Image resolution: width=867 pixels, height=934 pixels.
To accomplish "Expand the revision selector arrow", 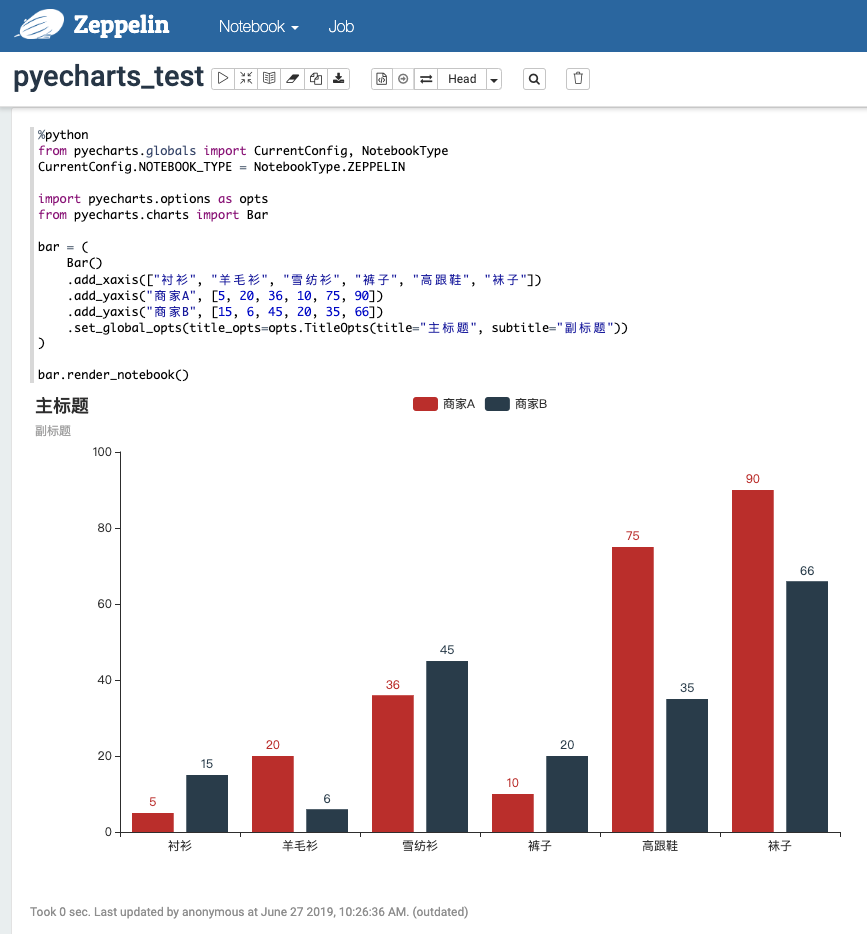I will point(492,78).
